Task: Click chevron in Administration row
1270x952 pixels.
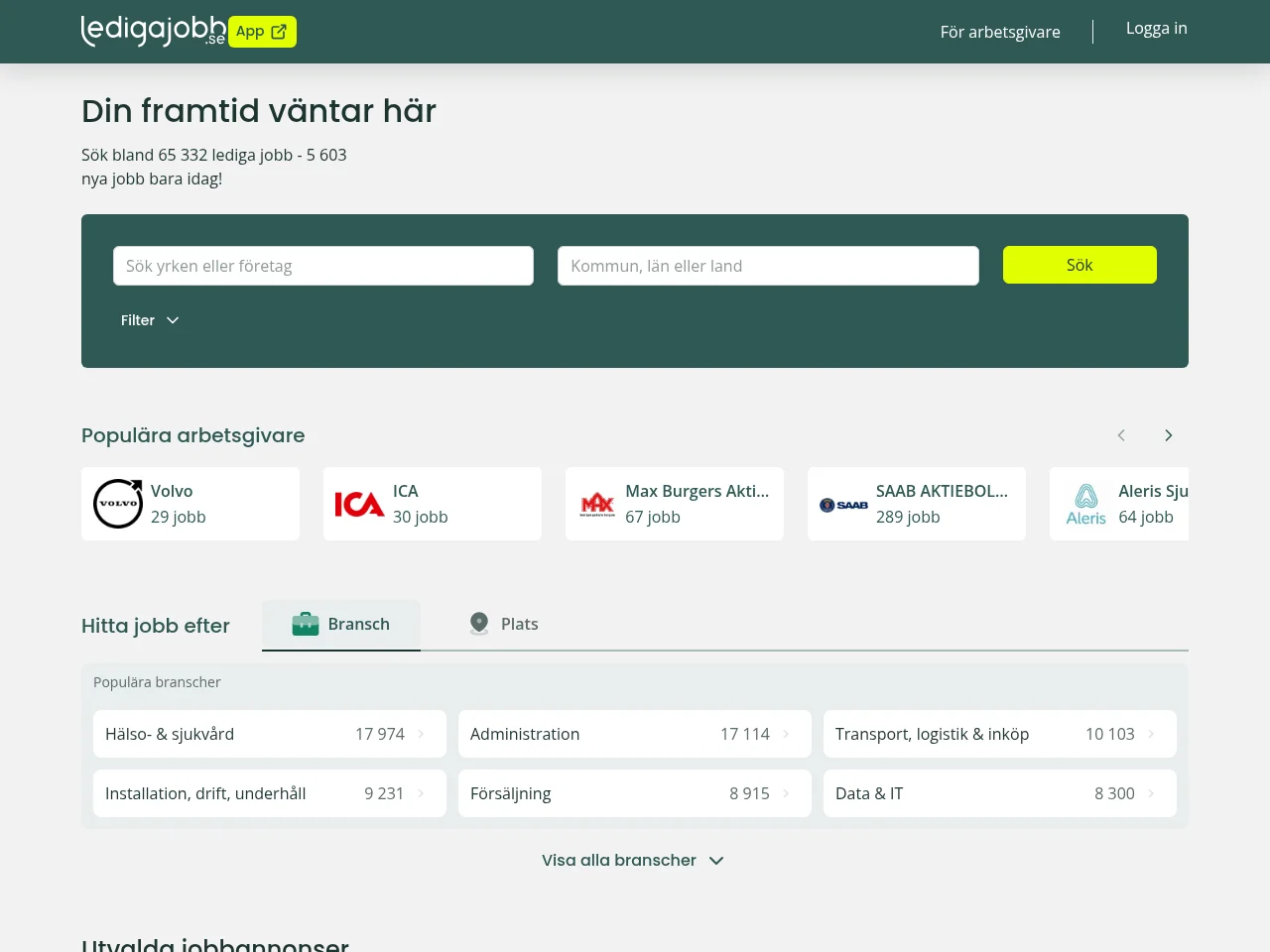Action: point(786,734)
